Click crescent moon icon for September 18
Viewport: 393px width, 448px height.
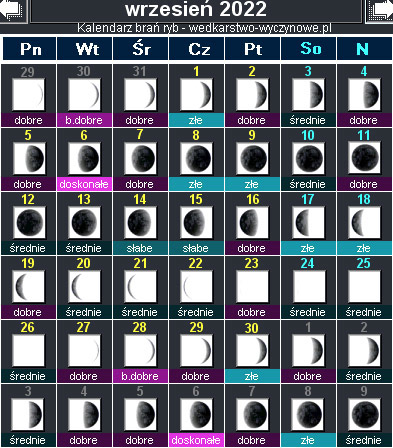click(x=364, y=223)
